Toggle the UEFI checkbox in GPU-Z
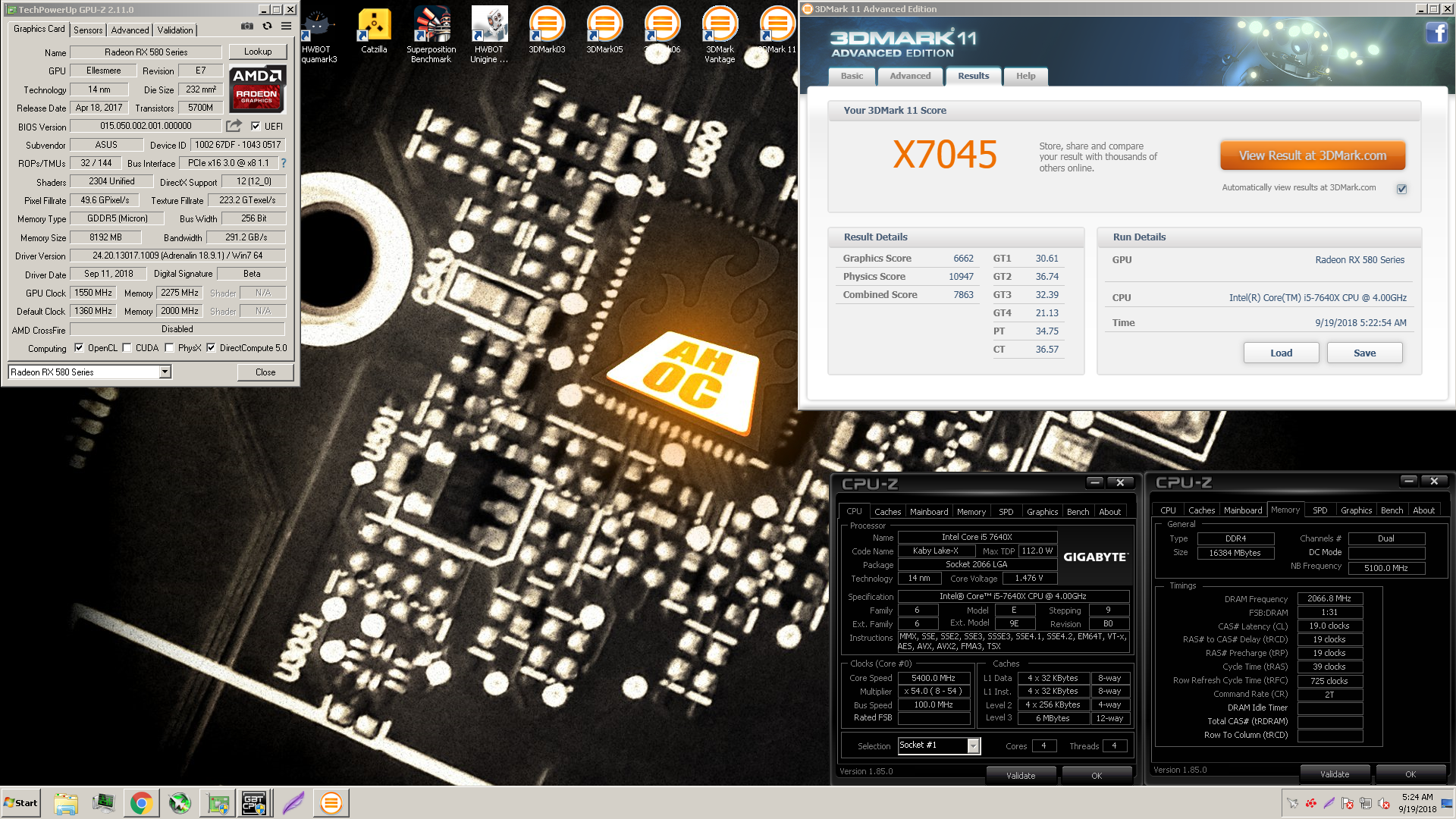1456x819 pixels. 256,126
